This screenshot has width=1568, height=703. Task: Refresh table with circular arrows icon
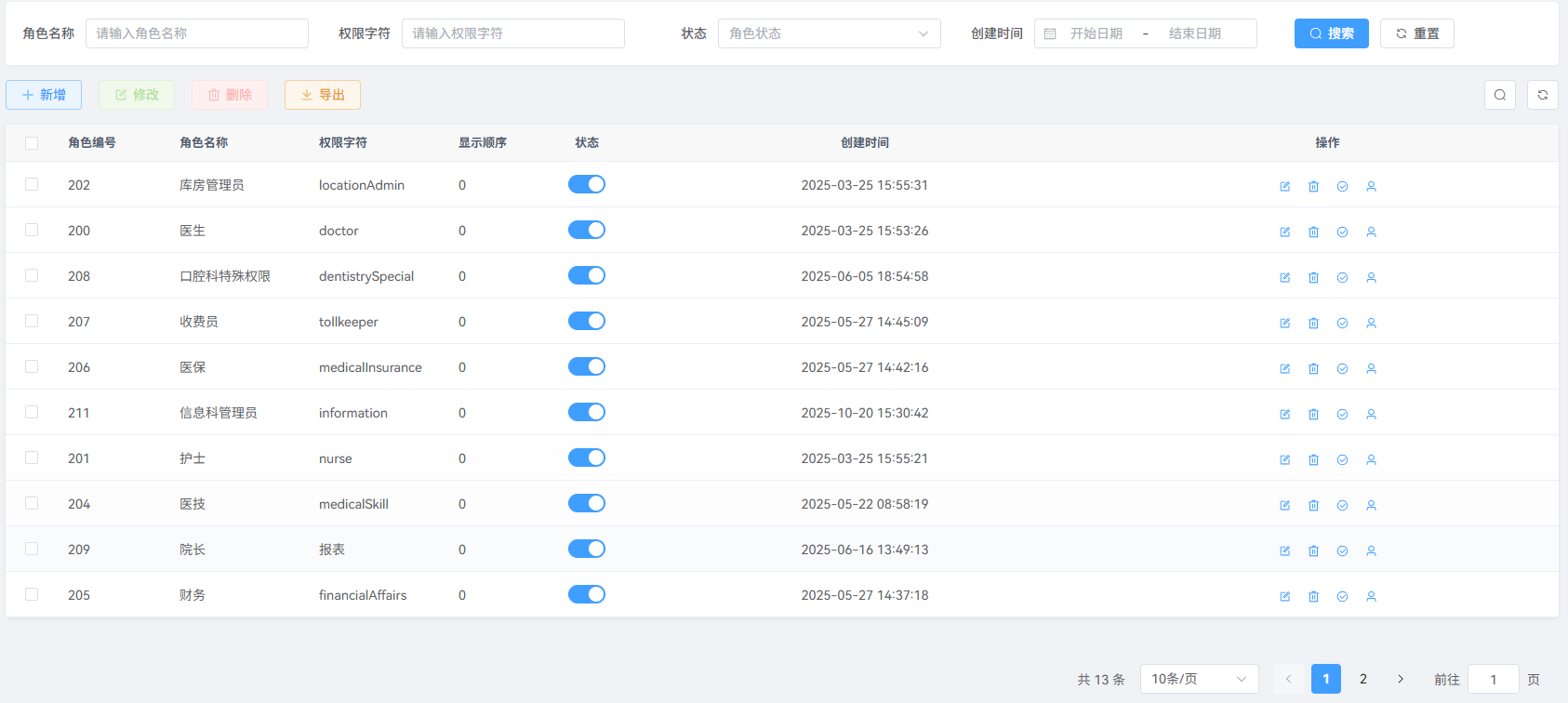click(x=1543, y=95)
